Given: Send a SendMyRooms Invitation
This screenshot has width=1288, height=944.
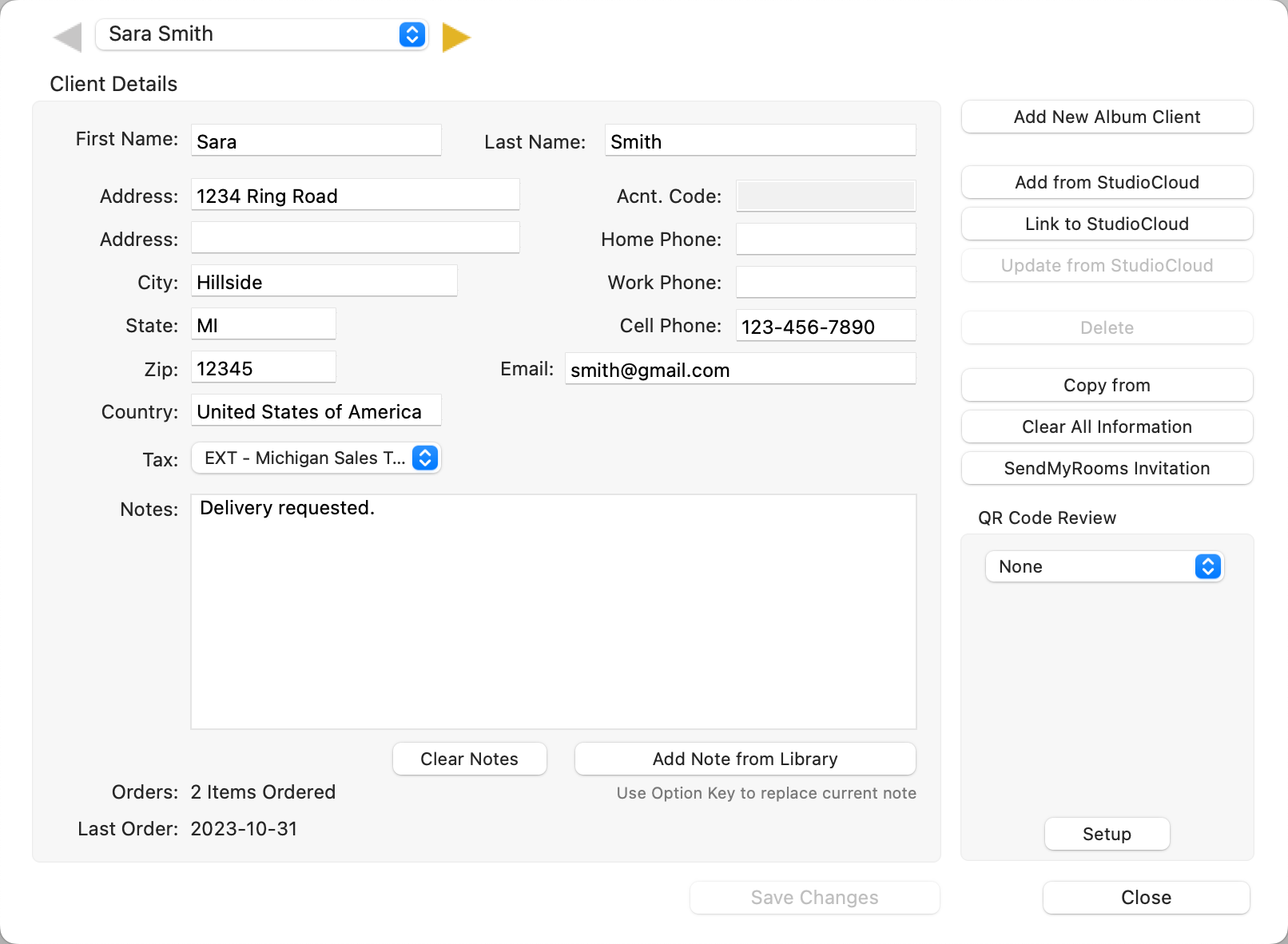Looking at the screenshot, I should tap(1107, 468).
